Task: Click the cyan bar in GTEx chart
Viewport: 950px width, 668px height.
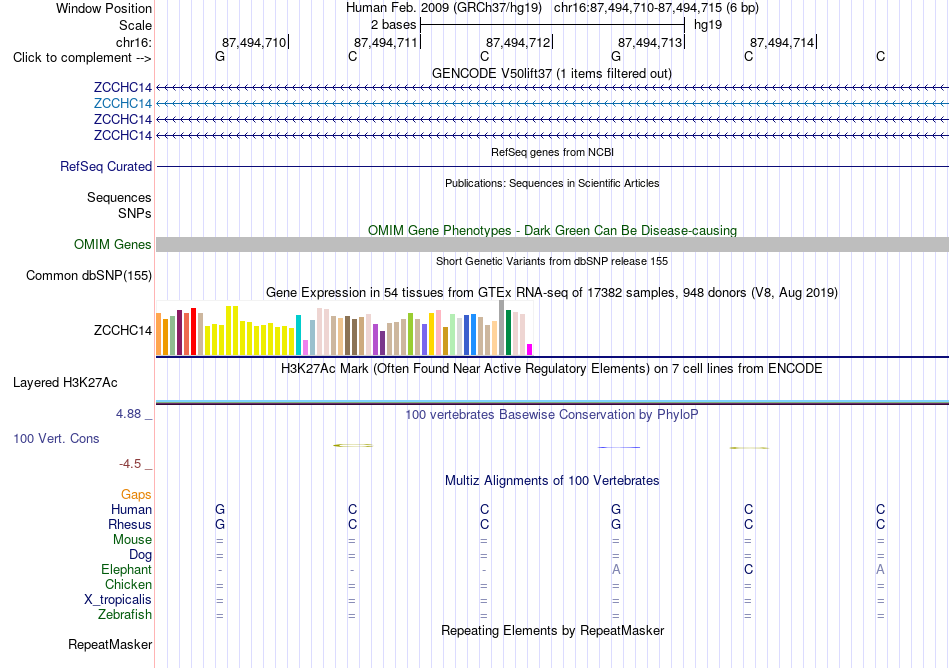Action: coord(298,335)
